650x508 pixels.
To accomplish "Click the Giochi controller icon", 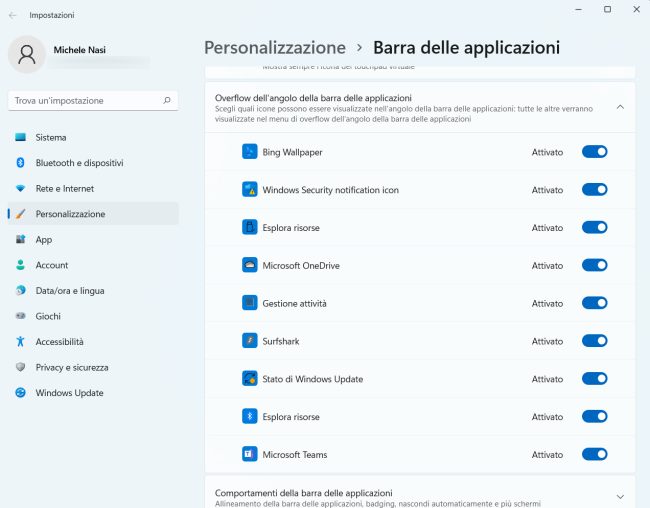I will [20, 316].
